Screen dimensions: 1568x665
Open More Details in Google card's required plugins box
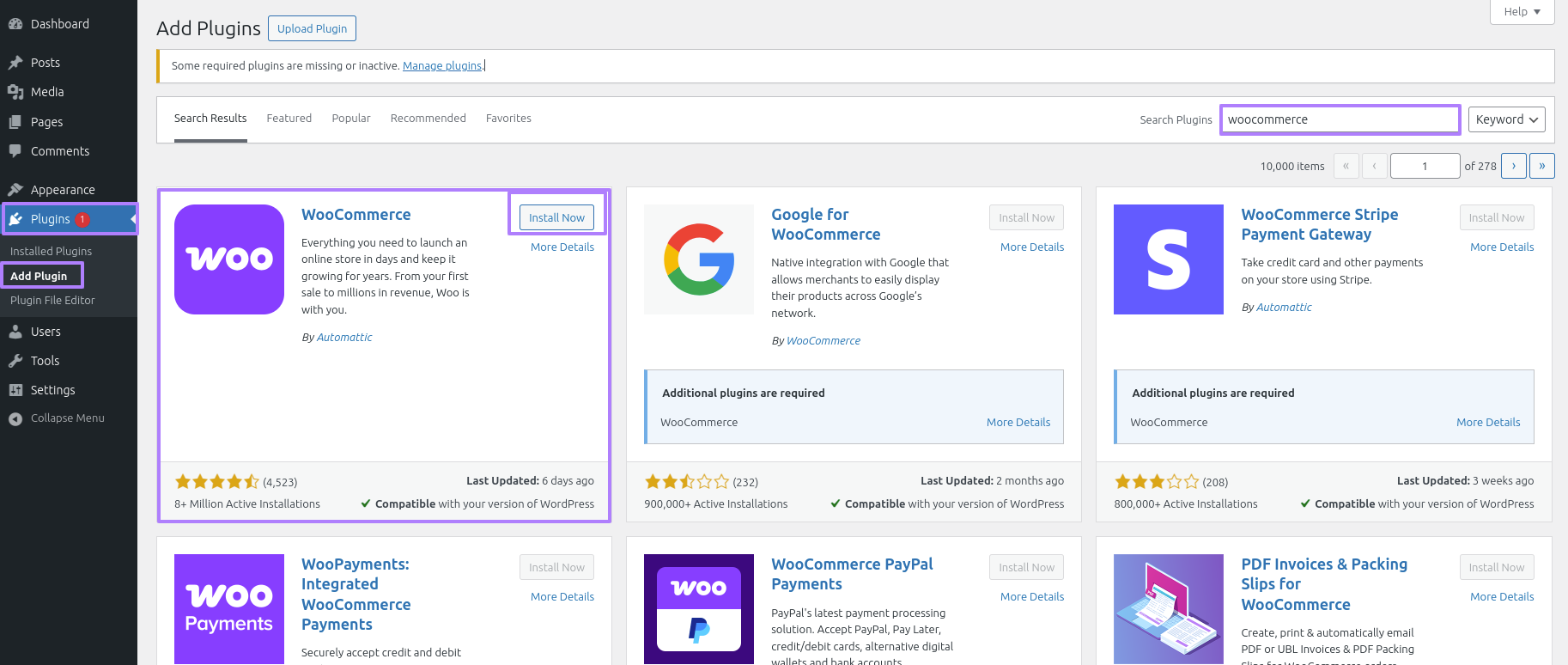pos(1018,423)
